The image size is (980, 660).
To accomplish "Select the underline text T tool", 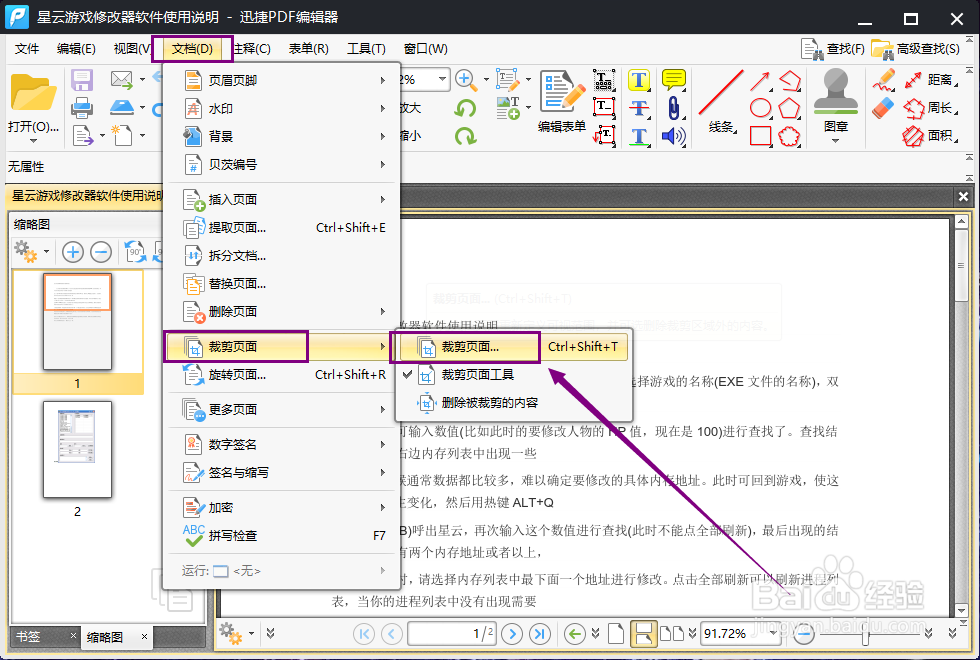I will [x=639, y=136].
